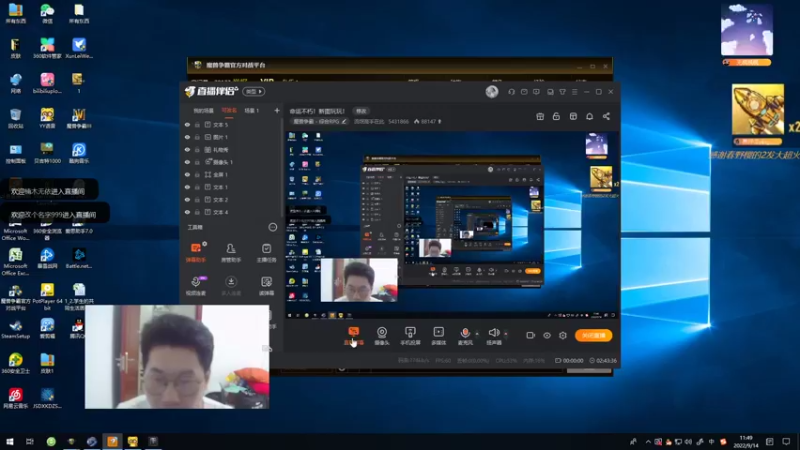Open the gift box icon above the preview
This screenshot has width=800, height=450.
click(540, 116)
